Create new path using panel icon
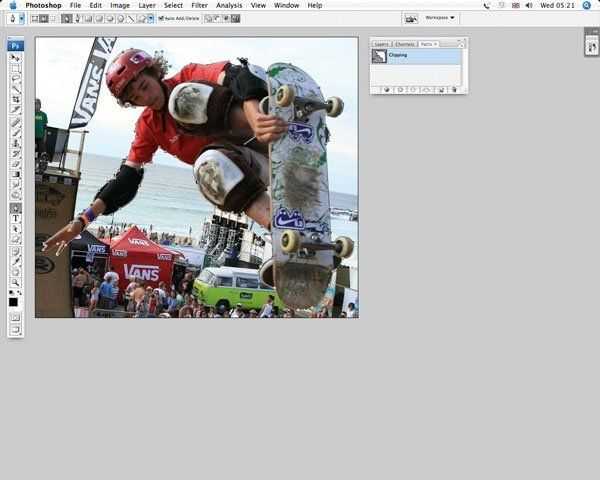 tap(440, 89)
